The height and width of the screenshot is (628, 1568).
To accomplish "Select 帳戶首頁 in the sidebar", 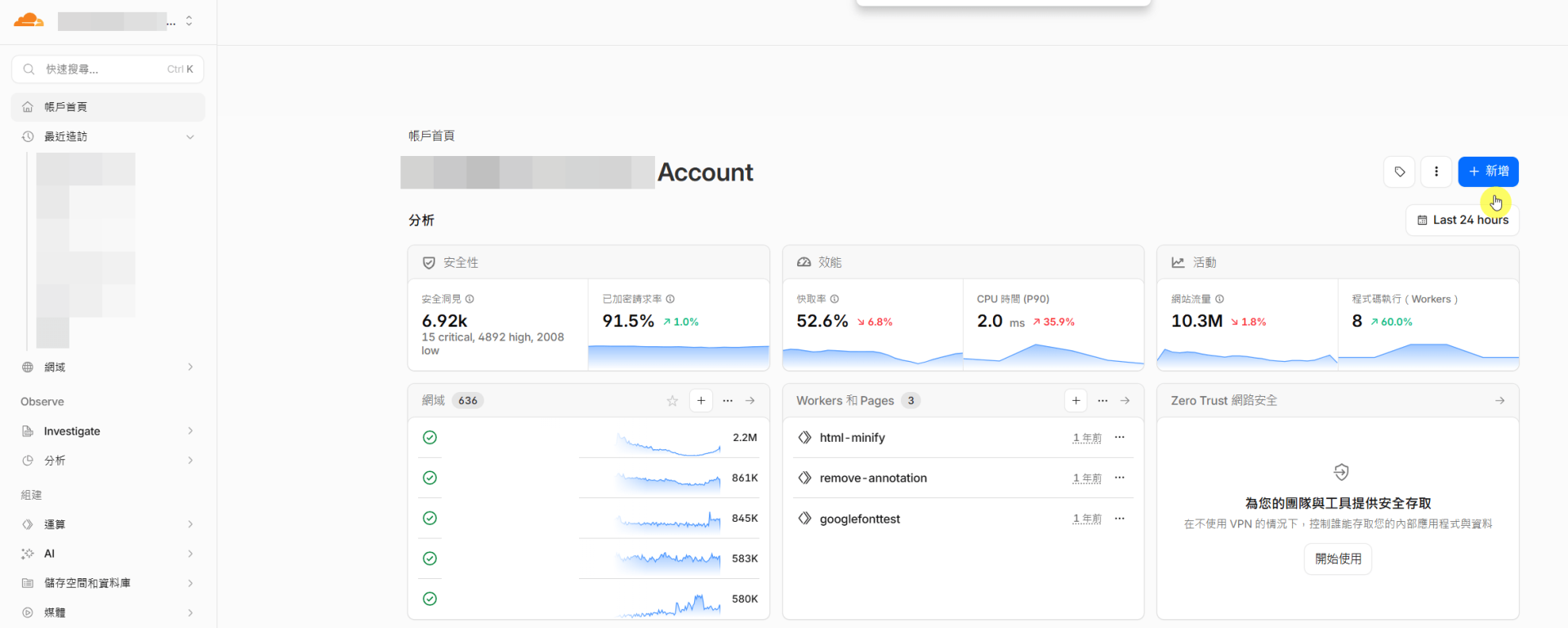I will pos(108,107).
